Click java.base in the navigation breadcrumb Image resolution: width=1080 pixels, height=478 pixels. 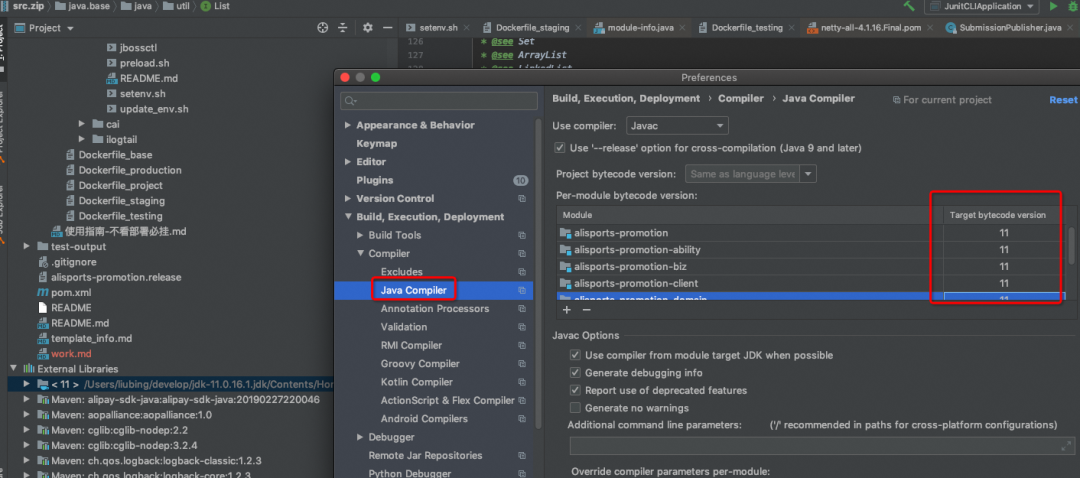point(85,6)
